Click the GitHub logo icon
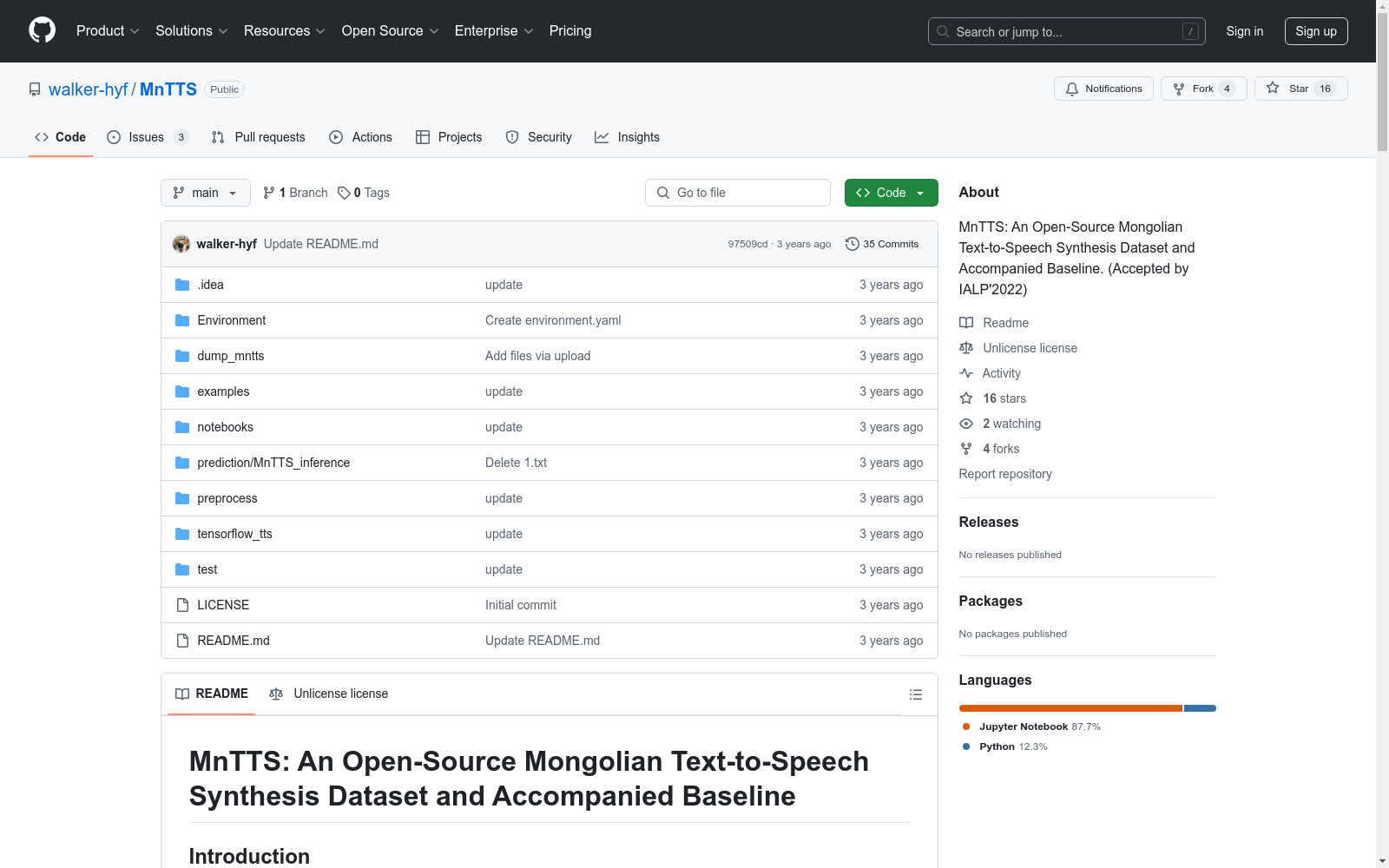Viewport: 1389px width, 868px height. (x=42, y=30)
